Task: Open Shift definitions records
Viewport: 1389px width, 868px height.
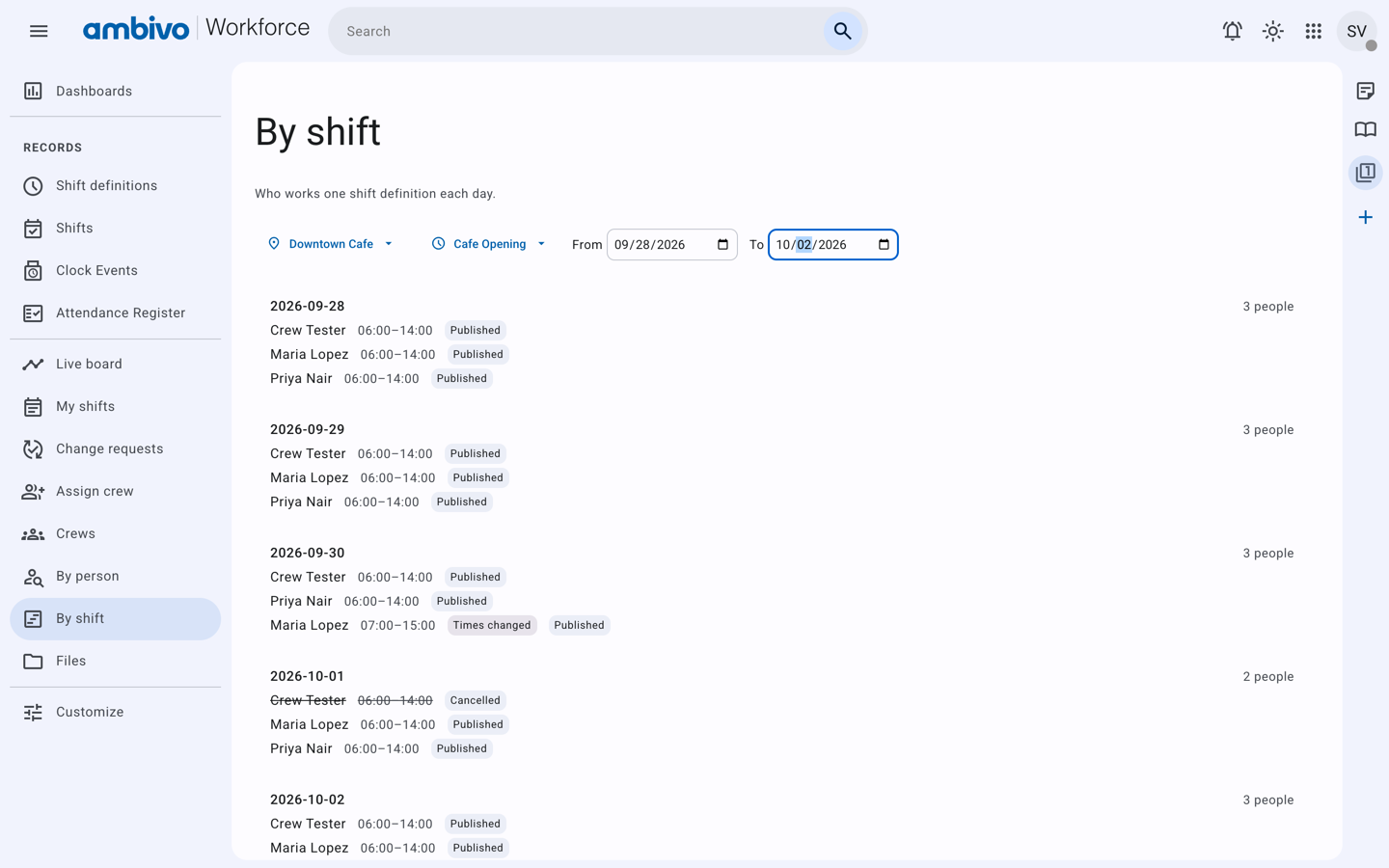Action: [116, 185]
